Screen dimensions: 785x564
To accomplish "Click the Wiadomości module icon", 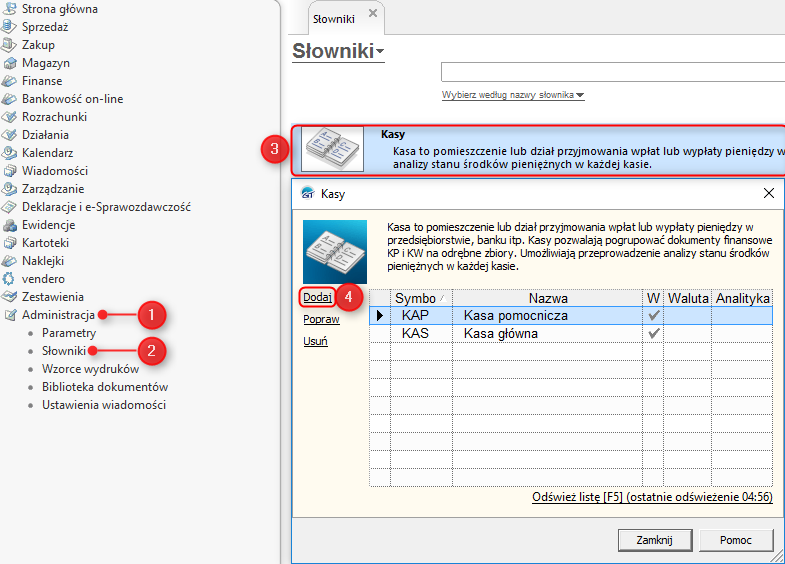I will [9, 171].
